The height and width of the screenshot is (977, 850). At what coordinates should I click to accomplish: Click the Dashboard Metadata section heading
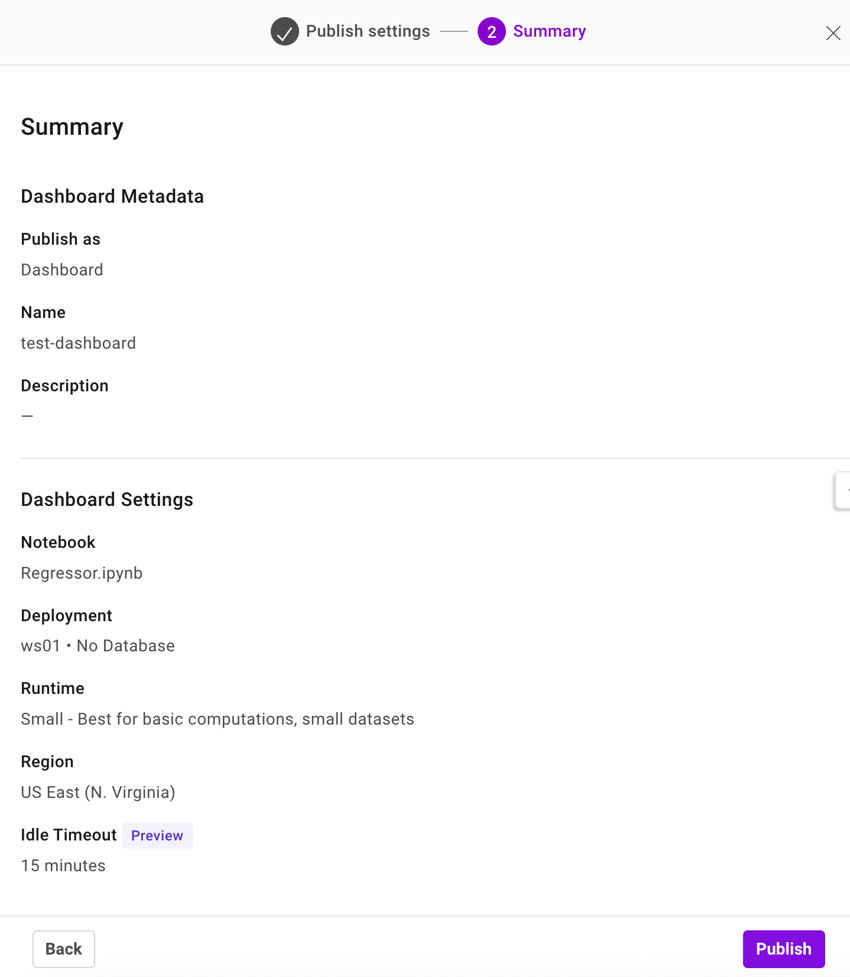coord(112,196)
